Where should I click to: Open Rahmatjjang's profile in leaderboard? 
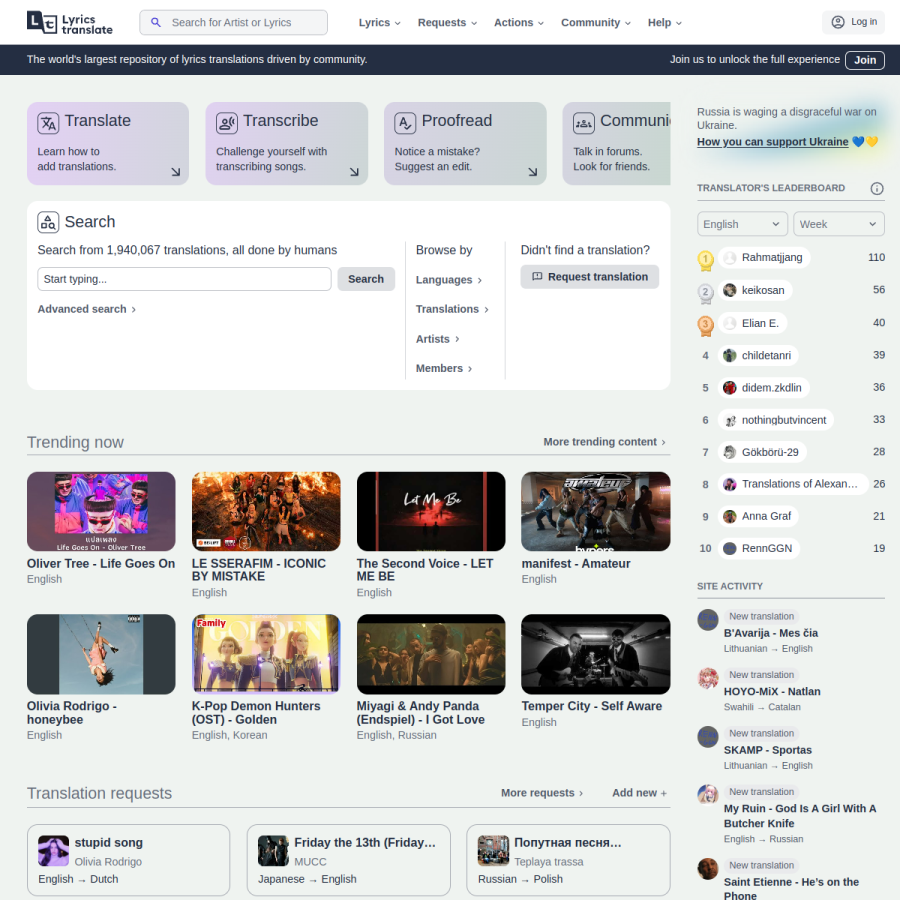764,257
